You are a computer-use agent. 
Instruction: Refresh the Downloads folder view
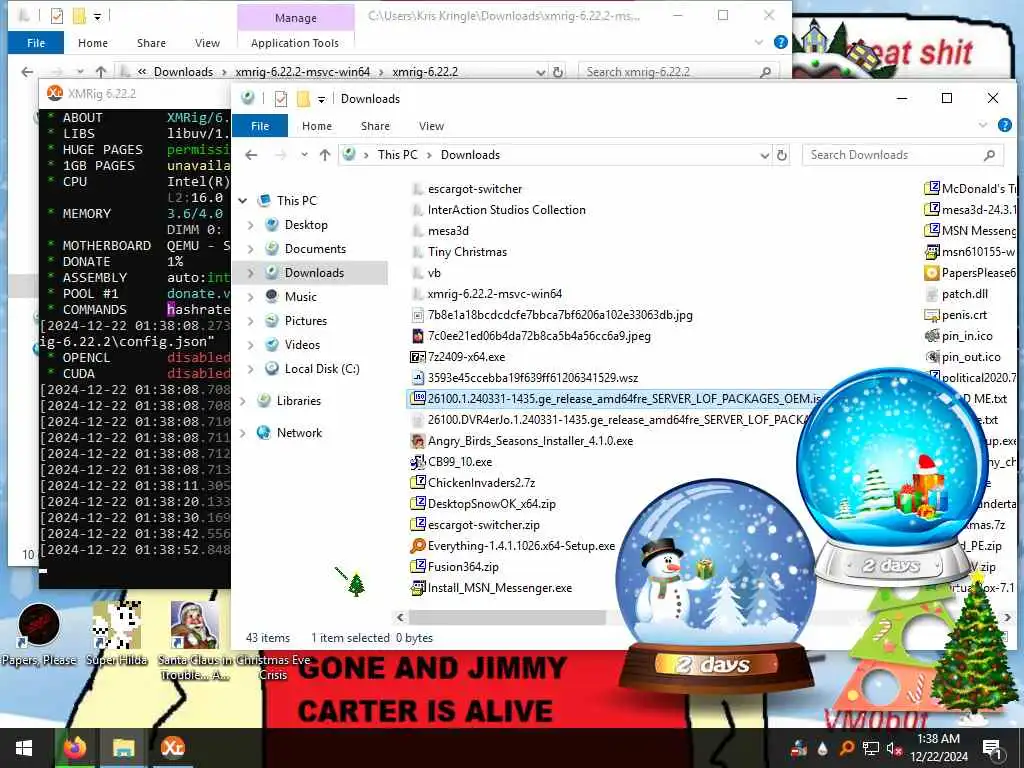coord(782,155)
